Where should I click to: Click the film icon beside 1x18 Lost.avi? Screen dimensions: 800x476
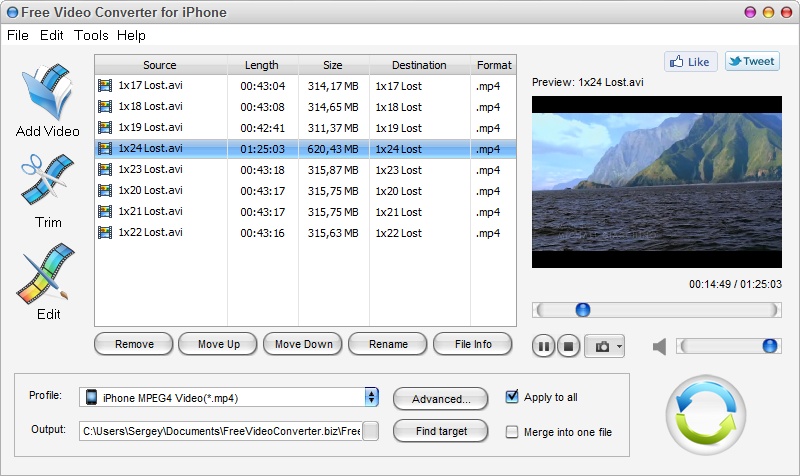pos(105,107)
